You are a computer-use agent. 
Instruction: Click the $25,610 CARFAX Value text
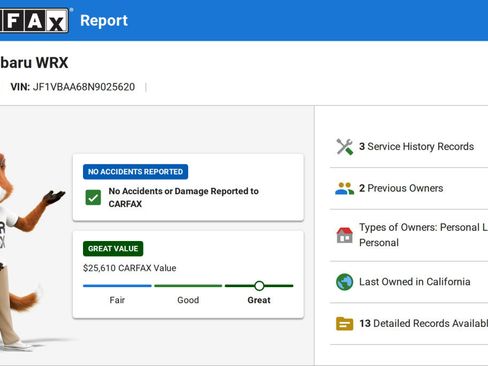click(x=130, y=268)
